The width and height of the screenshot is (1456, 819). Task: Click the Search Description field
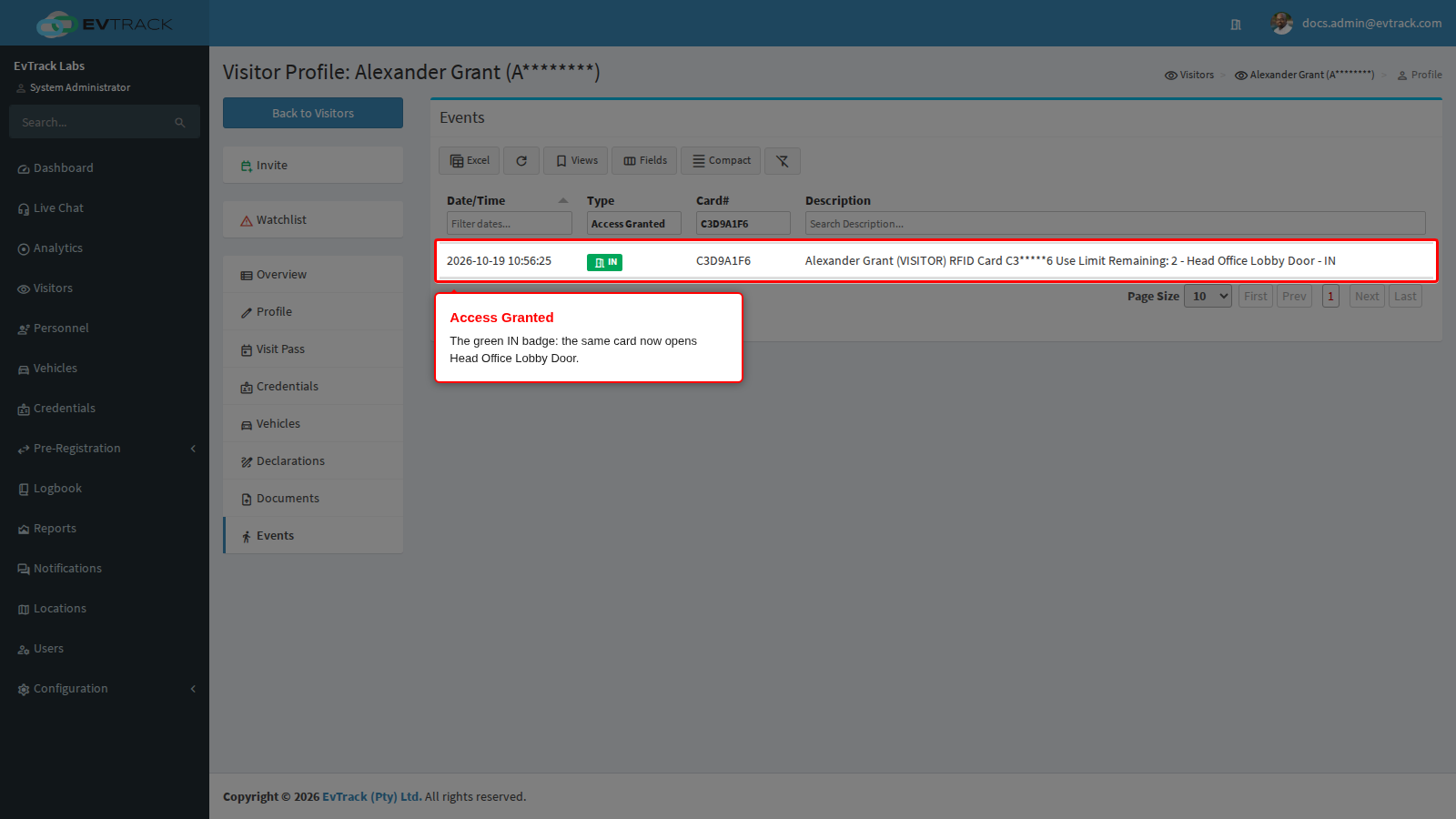click(1116, 224)
